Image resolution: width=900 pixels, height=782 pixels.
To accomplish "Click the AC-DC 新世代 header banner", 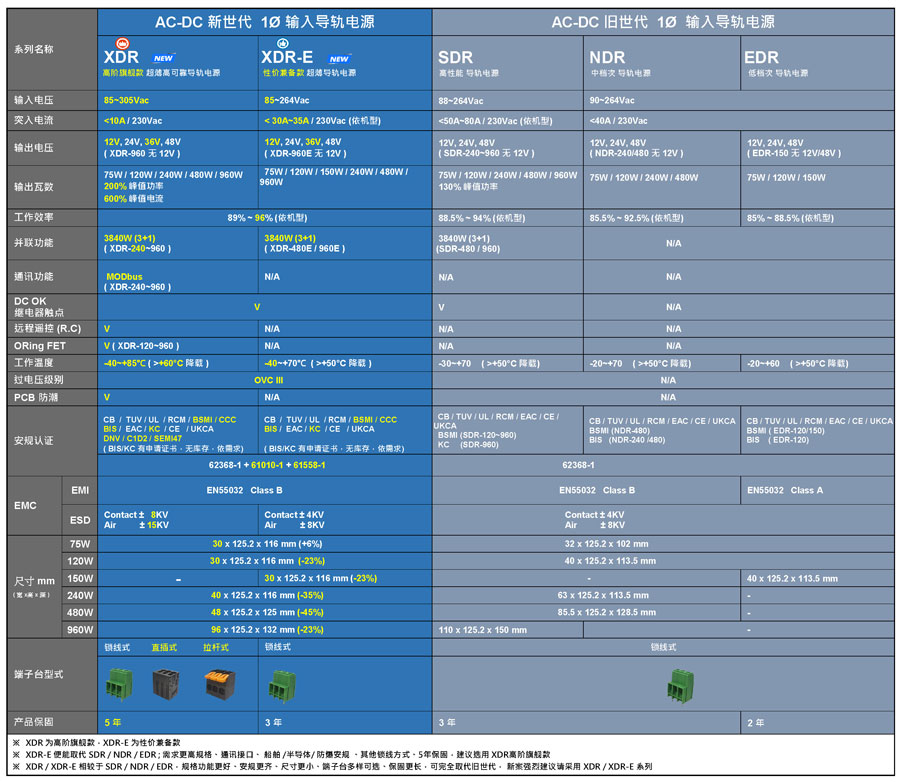I will [x=263, y=20].
